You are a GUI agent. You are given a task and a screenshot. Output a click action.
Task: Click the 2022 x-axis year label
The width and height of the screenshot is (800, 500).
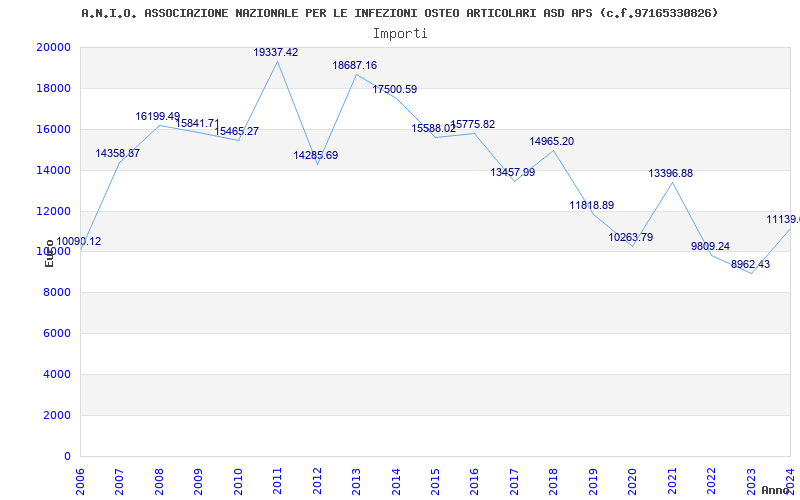click(x=711, y=481)
